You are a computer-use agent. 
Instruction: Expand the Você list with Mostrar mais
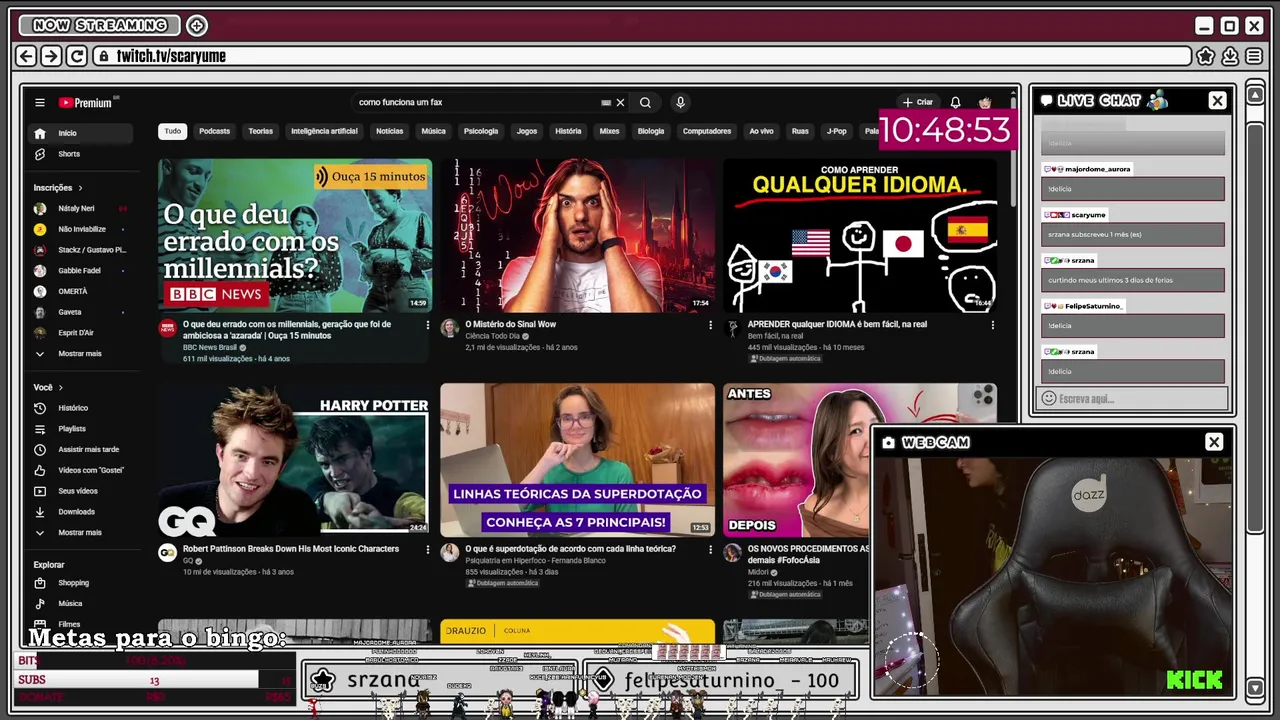click(80, 533)
